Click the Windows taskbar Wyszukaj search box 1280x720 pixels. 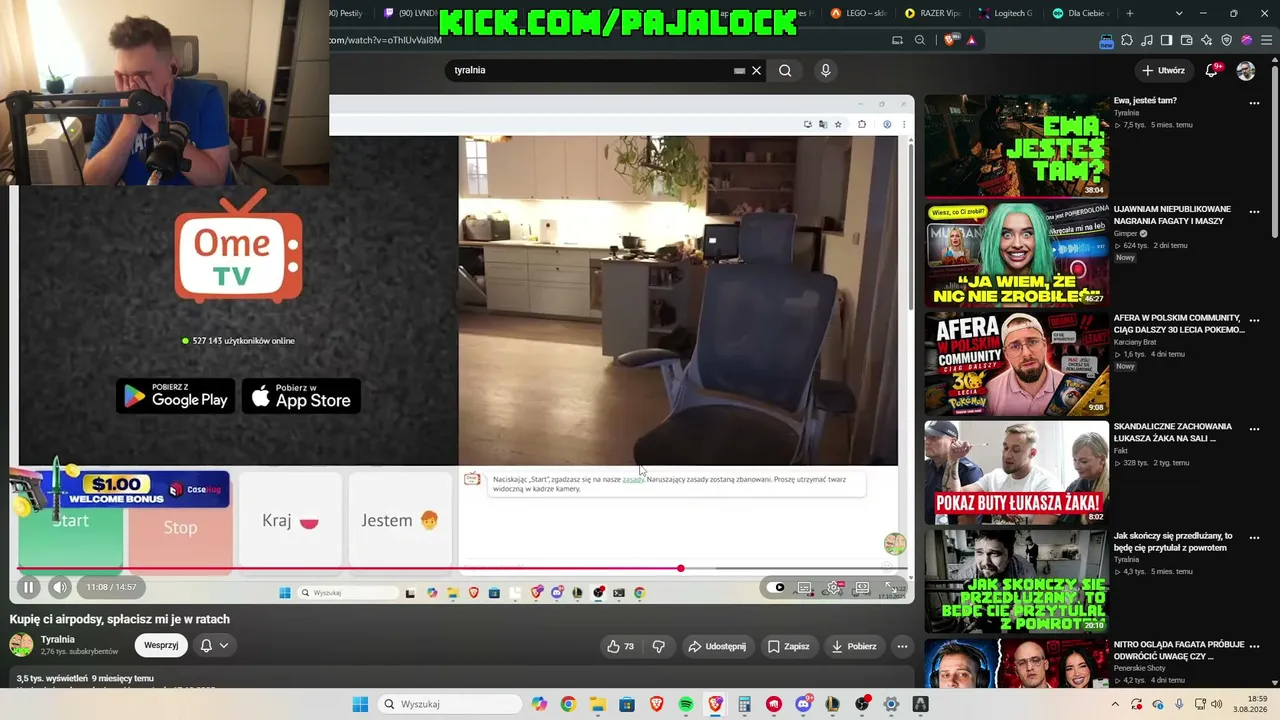(x=448, y=704)
